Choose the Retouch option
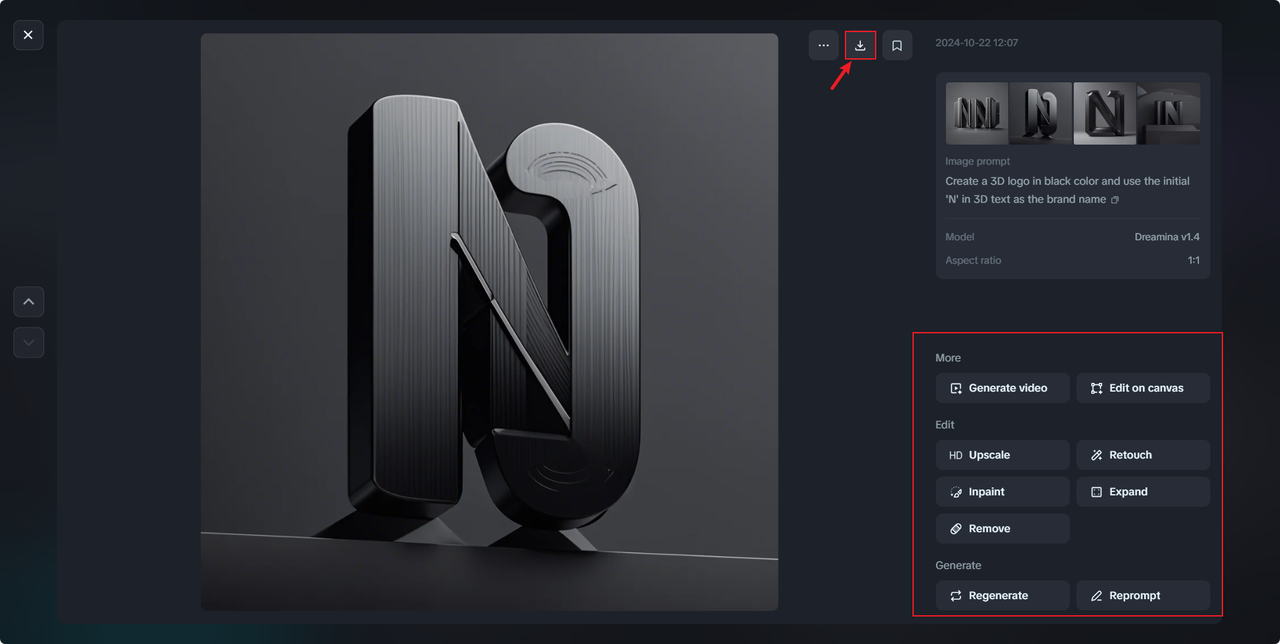 [x=1143, y=455]
